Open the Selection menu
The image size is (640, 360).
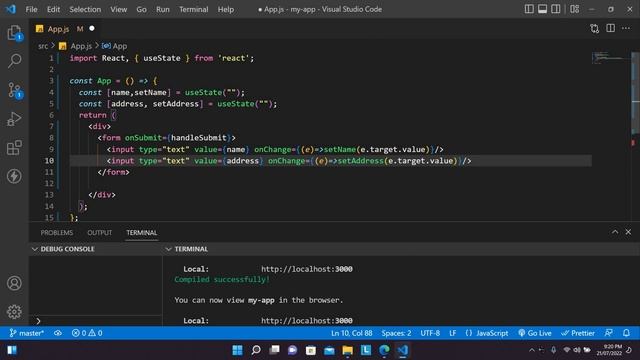85,9
